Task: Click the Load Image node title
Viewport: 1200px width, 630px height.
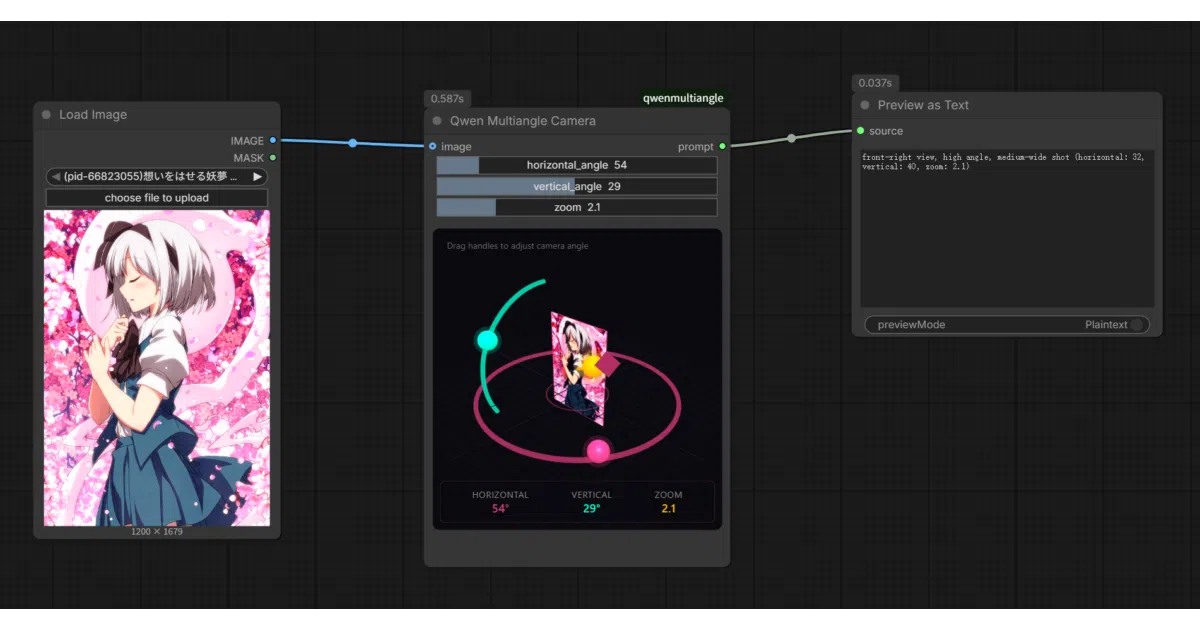Action: (93, 115)
